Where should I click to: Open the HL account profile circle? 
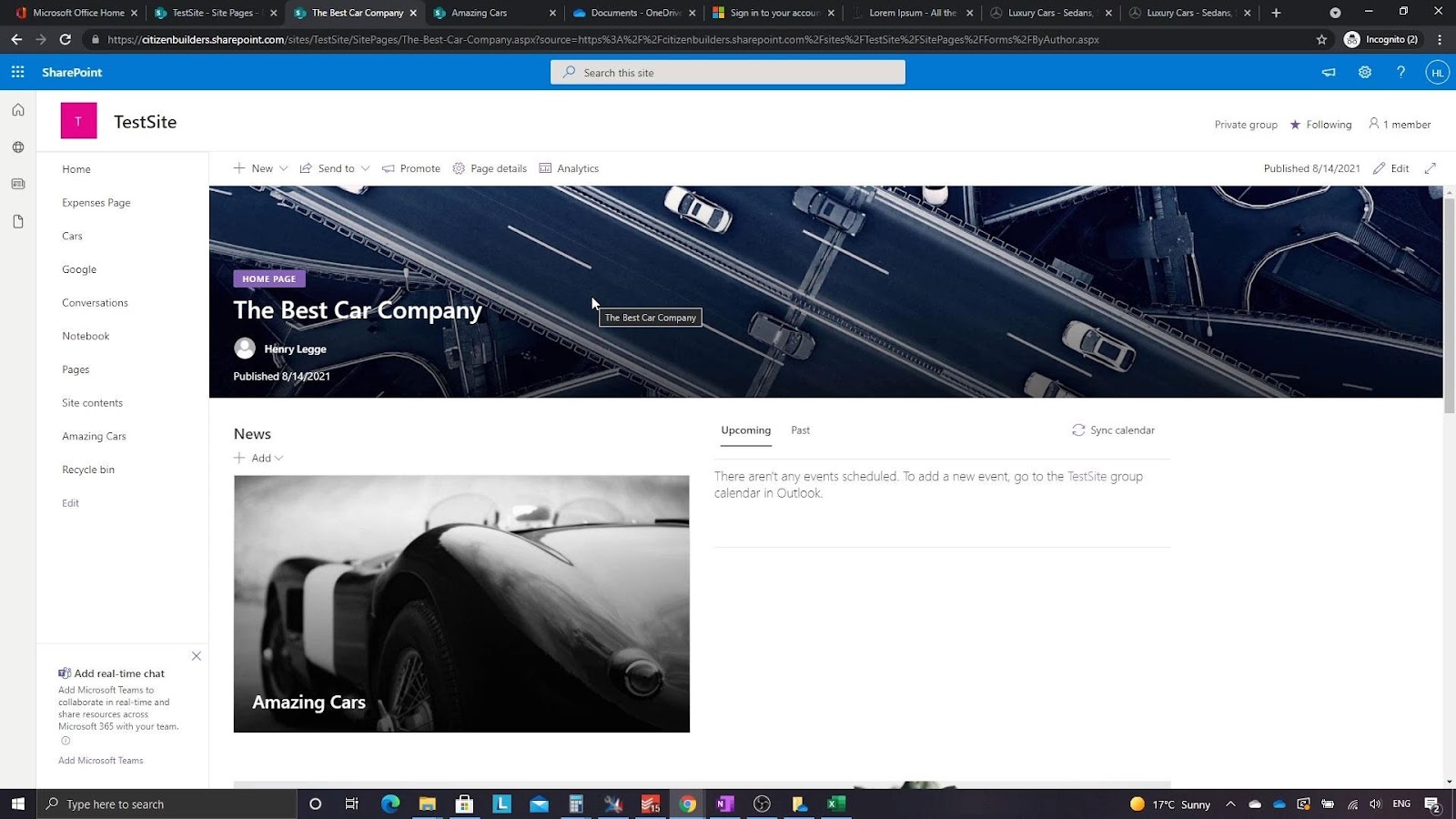click(1437, 73)
